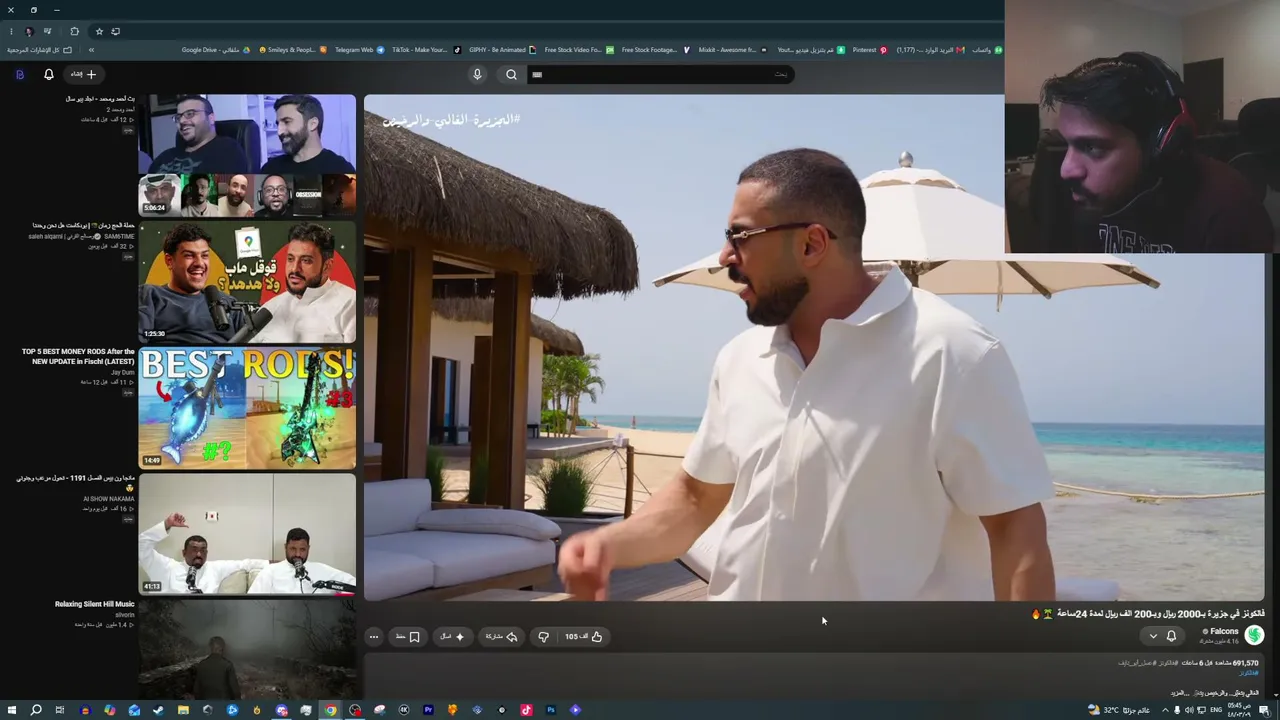Like the video (105K thumbs up)

tap(584, 636)
